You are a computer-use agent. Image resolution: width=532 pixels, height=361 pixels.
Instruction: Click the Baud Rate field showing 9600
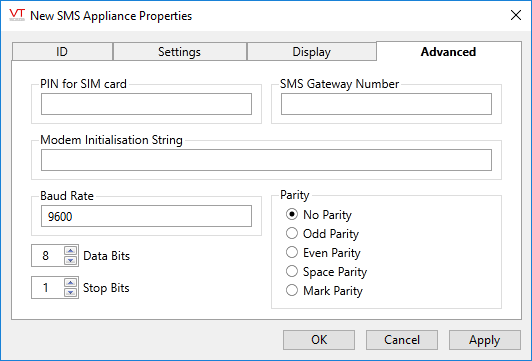146,216
